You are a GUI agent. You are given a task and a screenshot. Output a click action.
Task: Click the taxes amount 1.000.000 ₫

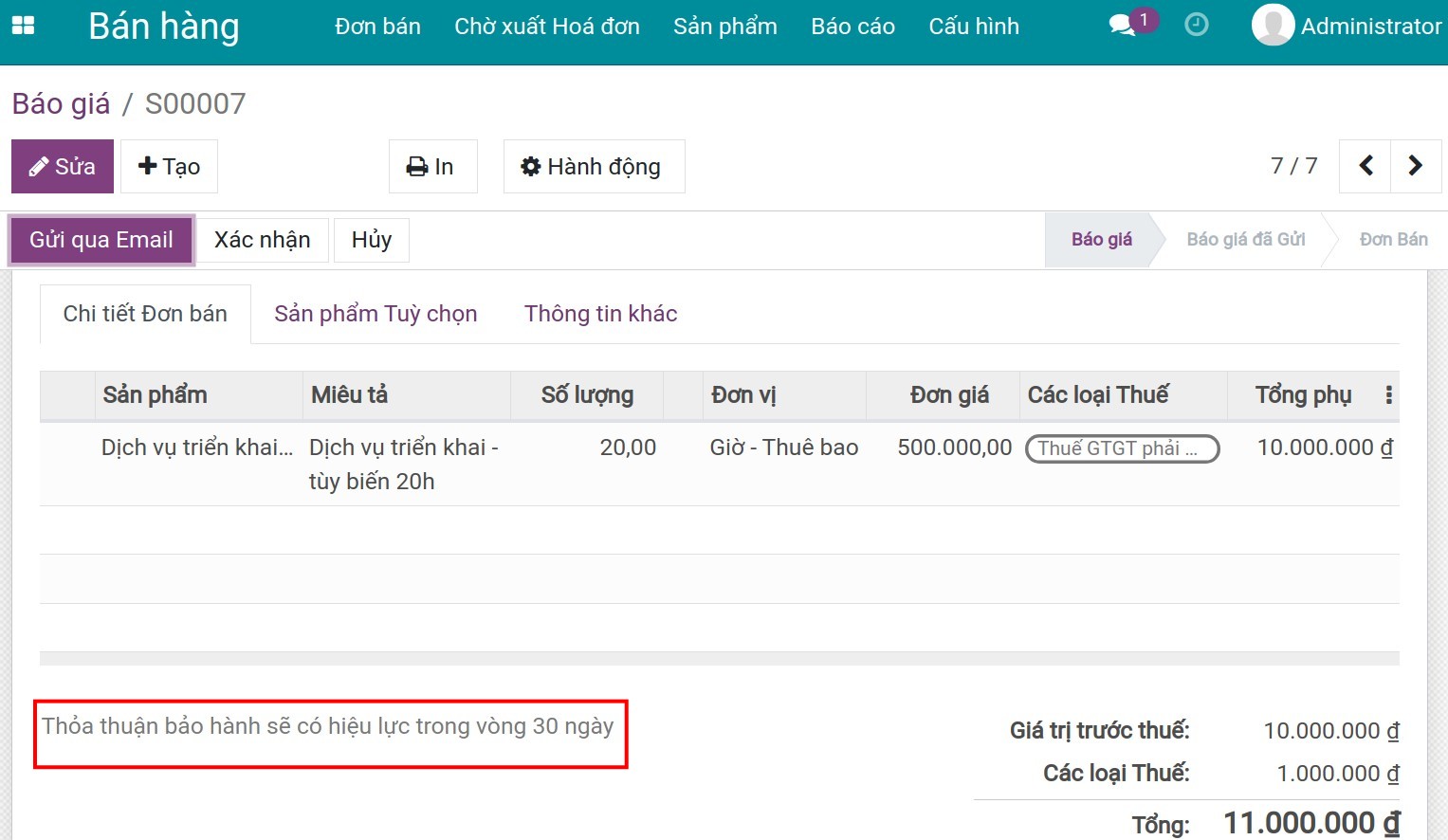point(1338,774)
